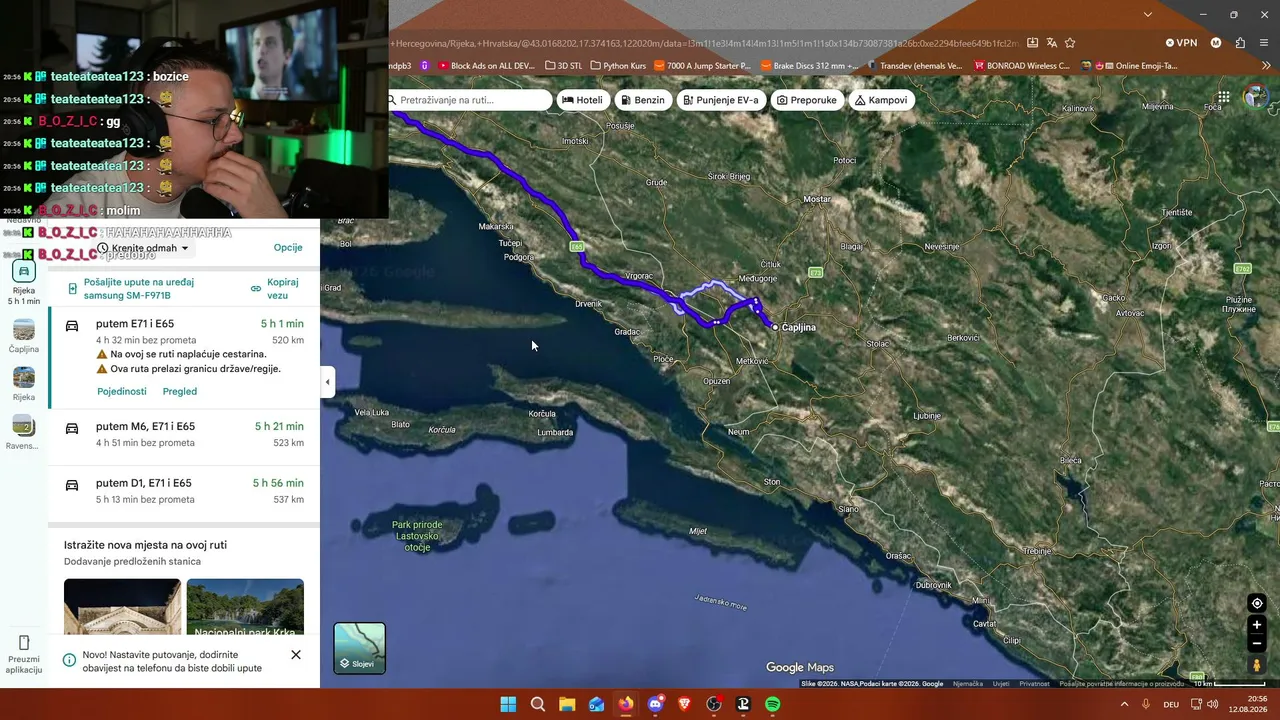Zoom out with the map minus button

[x=1257, y=644]
